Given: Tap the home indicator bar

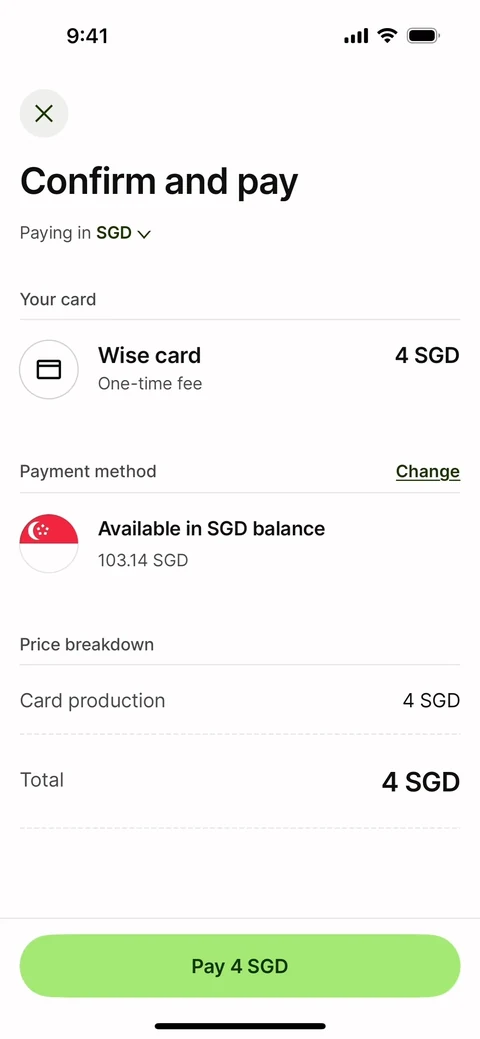Looking at the screenshot, I should click(240, 1026).
